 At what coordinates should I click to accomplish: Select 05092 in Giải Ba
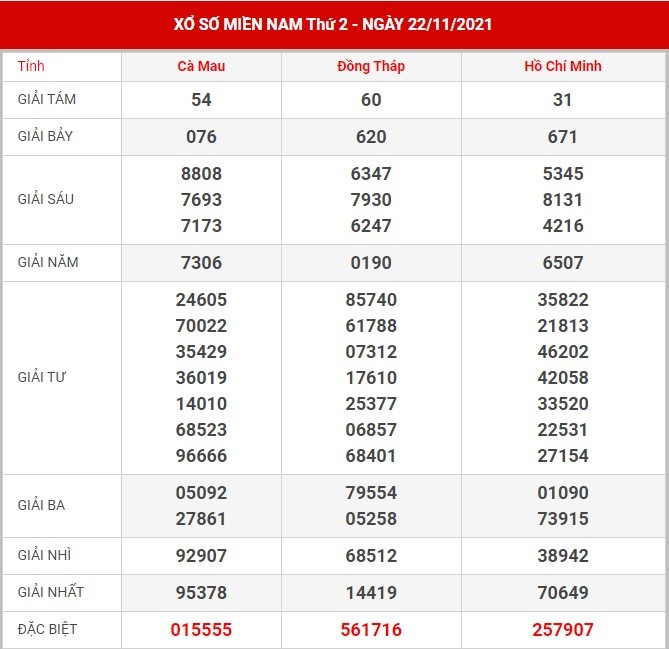pos(201,493)
